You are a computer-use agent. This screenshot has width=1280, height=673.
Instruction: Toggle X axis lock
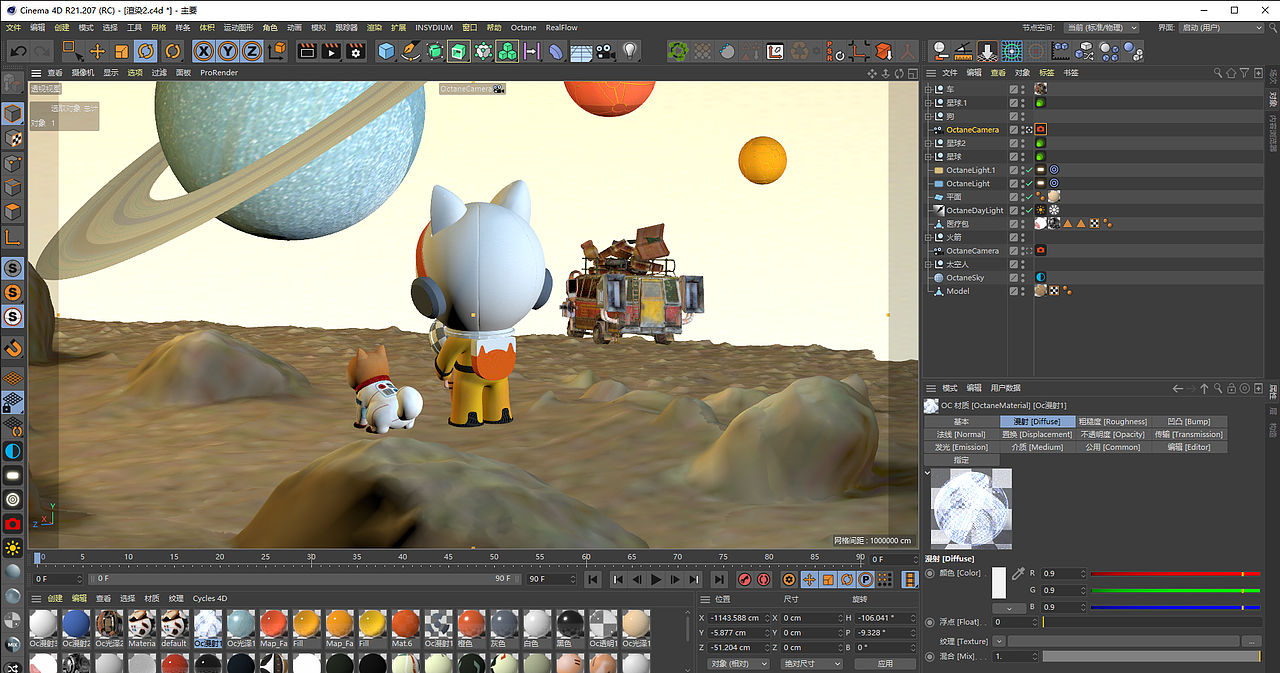[203, 51]
